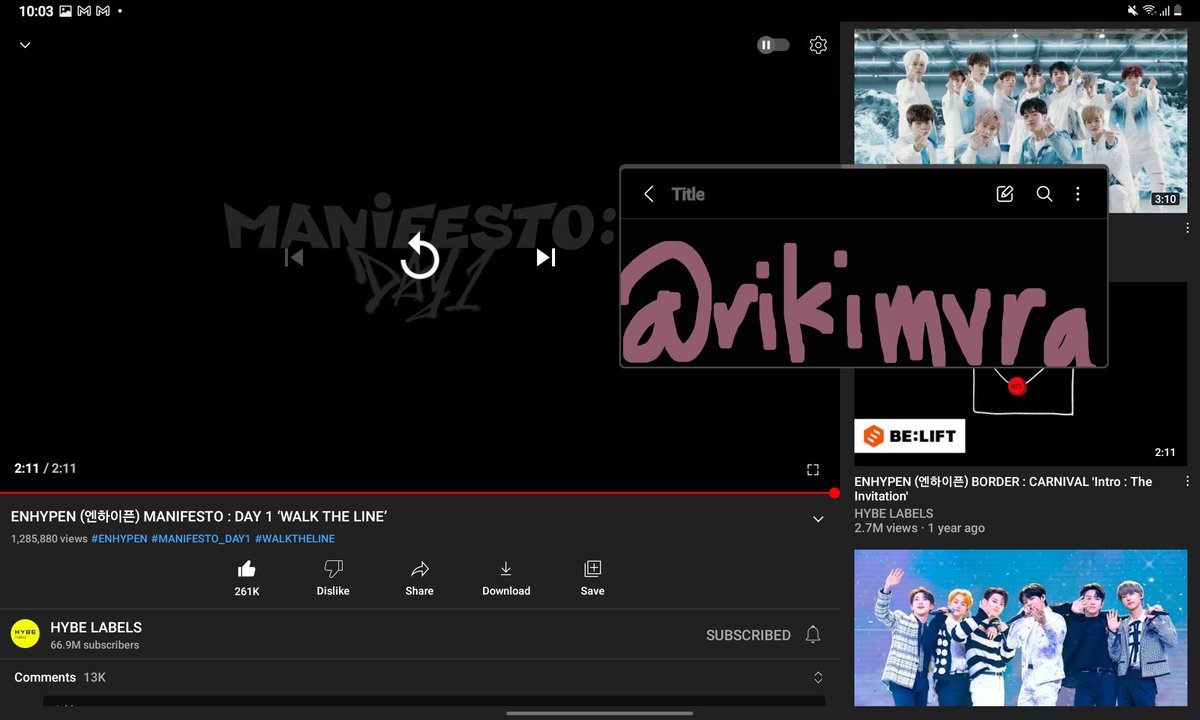Open 'Intro : The Invitation' video title
This screenshot has width=1200, height=720.
pos(1003,488)
